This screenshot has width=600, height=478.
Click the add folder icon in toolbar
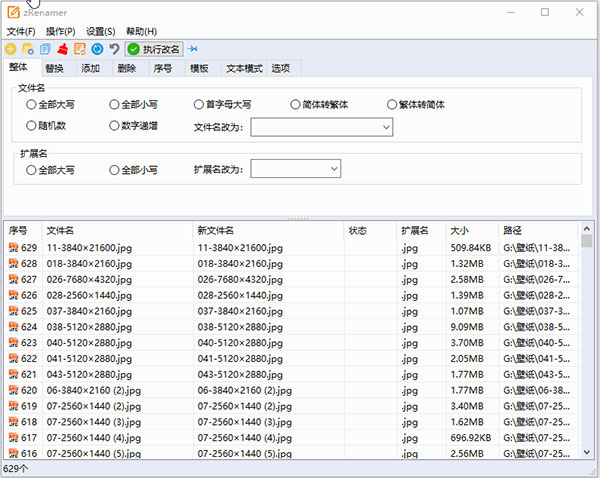click(x=27, y=49)
